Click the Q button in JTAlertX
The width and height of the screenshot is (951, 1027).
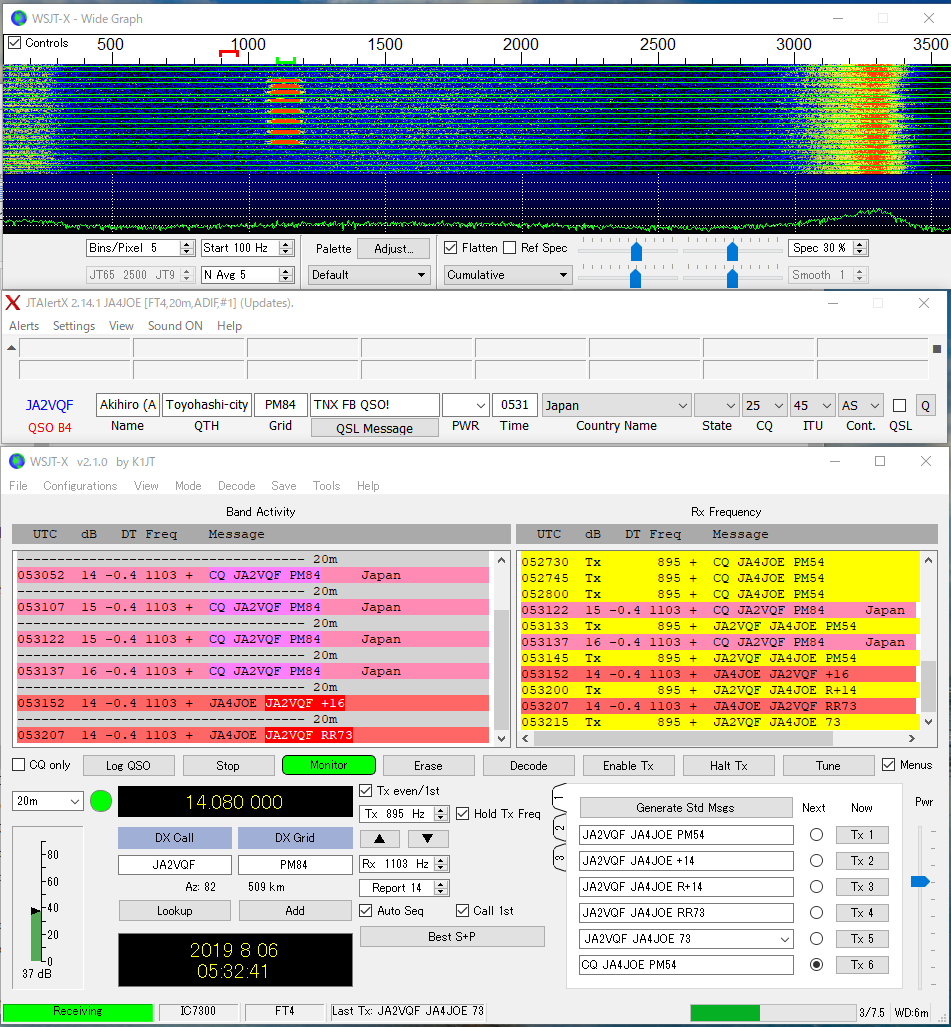[925, 406]
